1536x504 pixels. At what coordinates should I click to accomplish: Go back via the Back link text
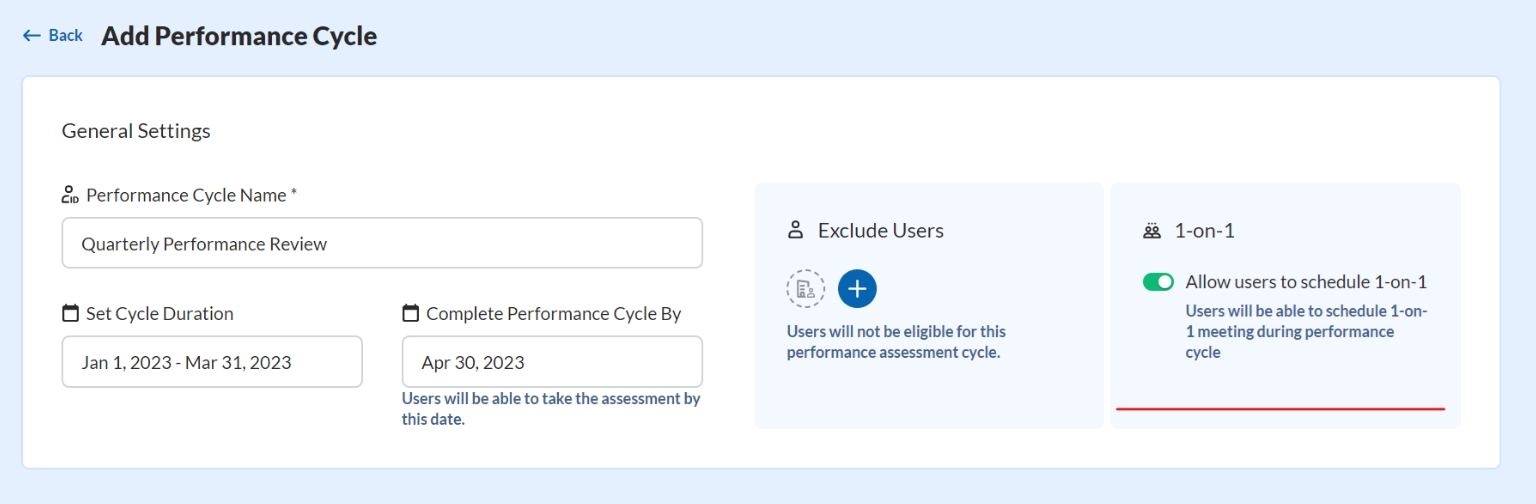click(66, 36)
